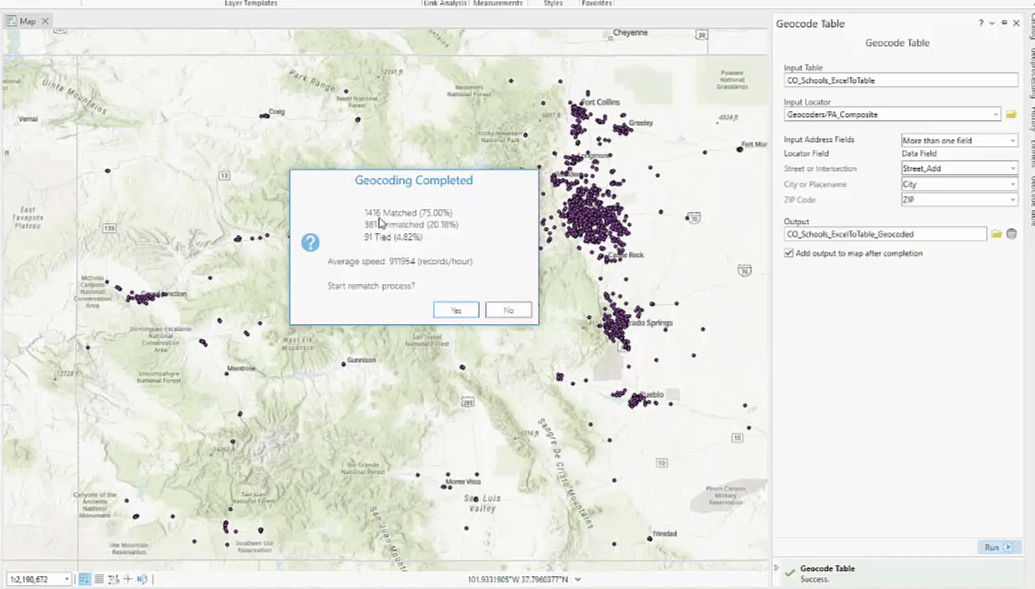Screen dimensions: 1035x589
Task: Toggle the selection list icon near scale box
Action: (x=113, y=578)
